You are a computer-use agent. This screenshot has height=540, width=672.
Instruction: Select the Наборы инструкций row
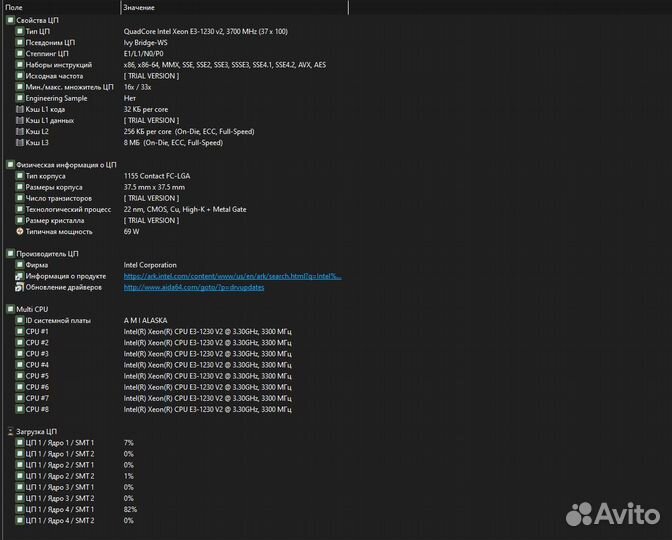[54, 65]
